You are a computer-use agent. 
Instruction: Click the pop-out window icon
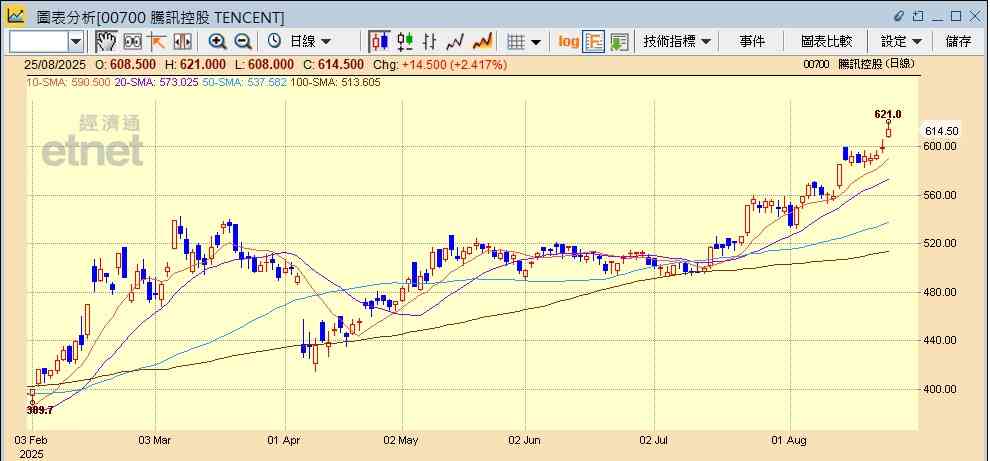point(919,16)
